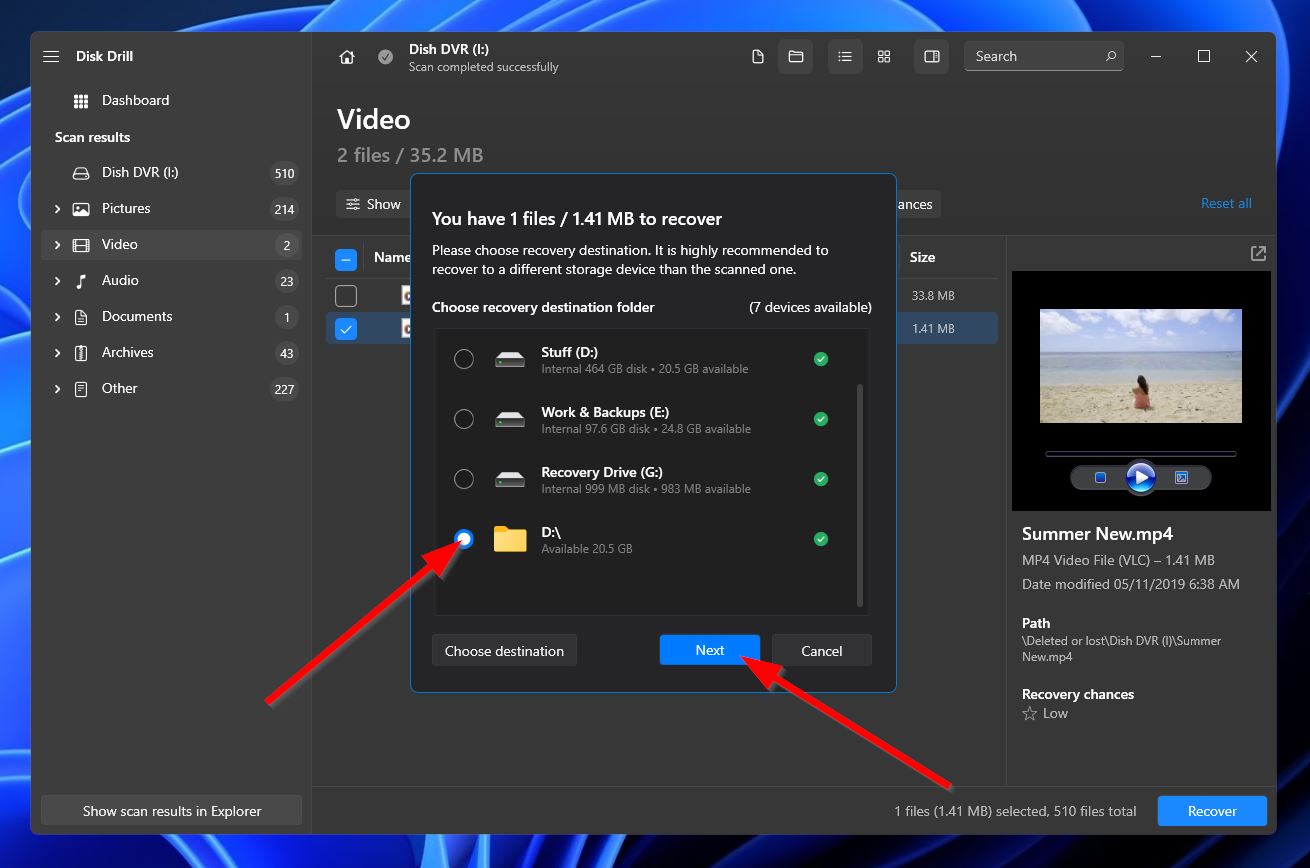The width and height of the screenshot is (1310, 868).
Task: Select Recovery Drive (G:) radio button
Action: tap(464, 479)
